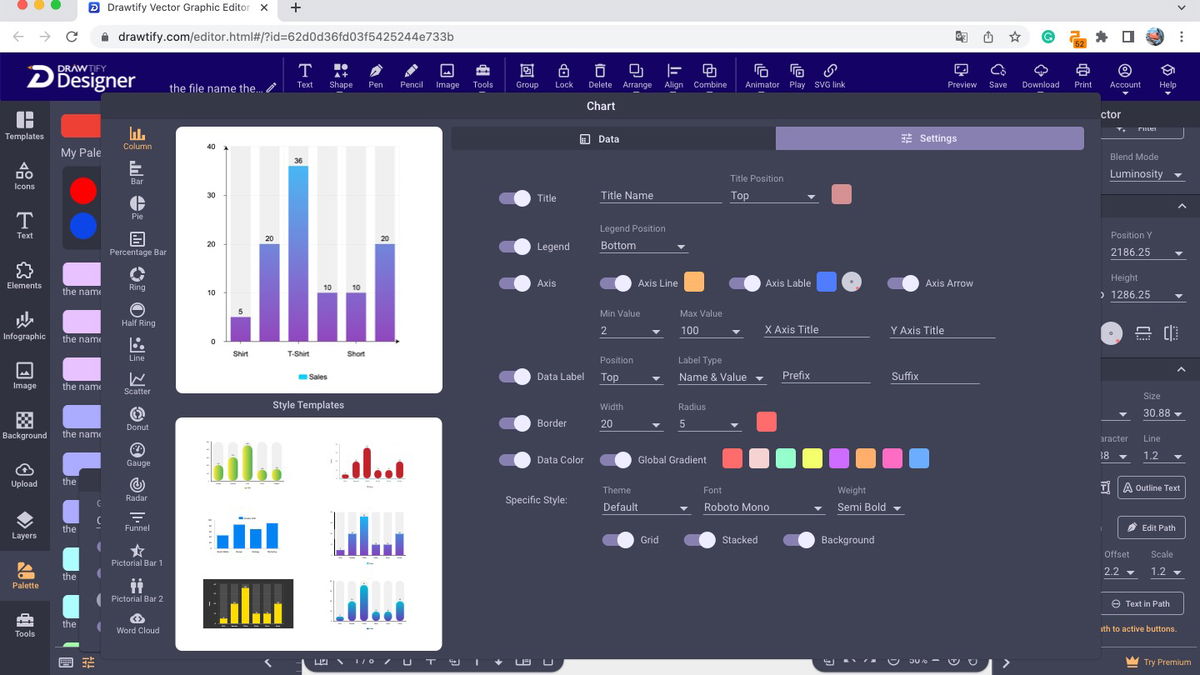
Task: Turn off the Stacked toggle
Action: click(x=699, y=539)
